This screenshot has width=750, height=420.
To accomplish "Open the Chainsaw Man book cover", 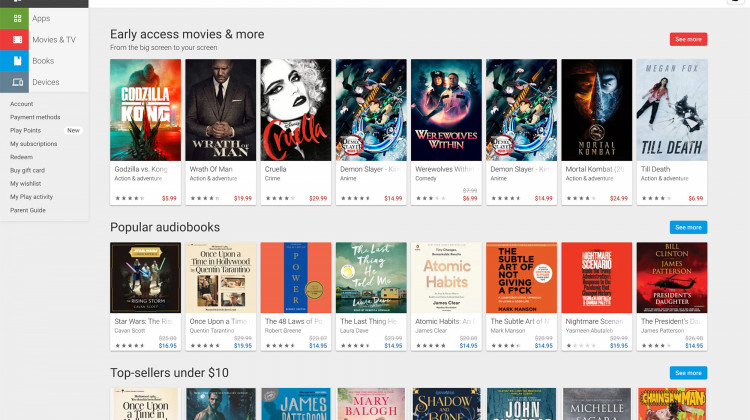I will [672, 404].
